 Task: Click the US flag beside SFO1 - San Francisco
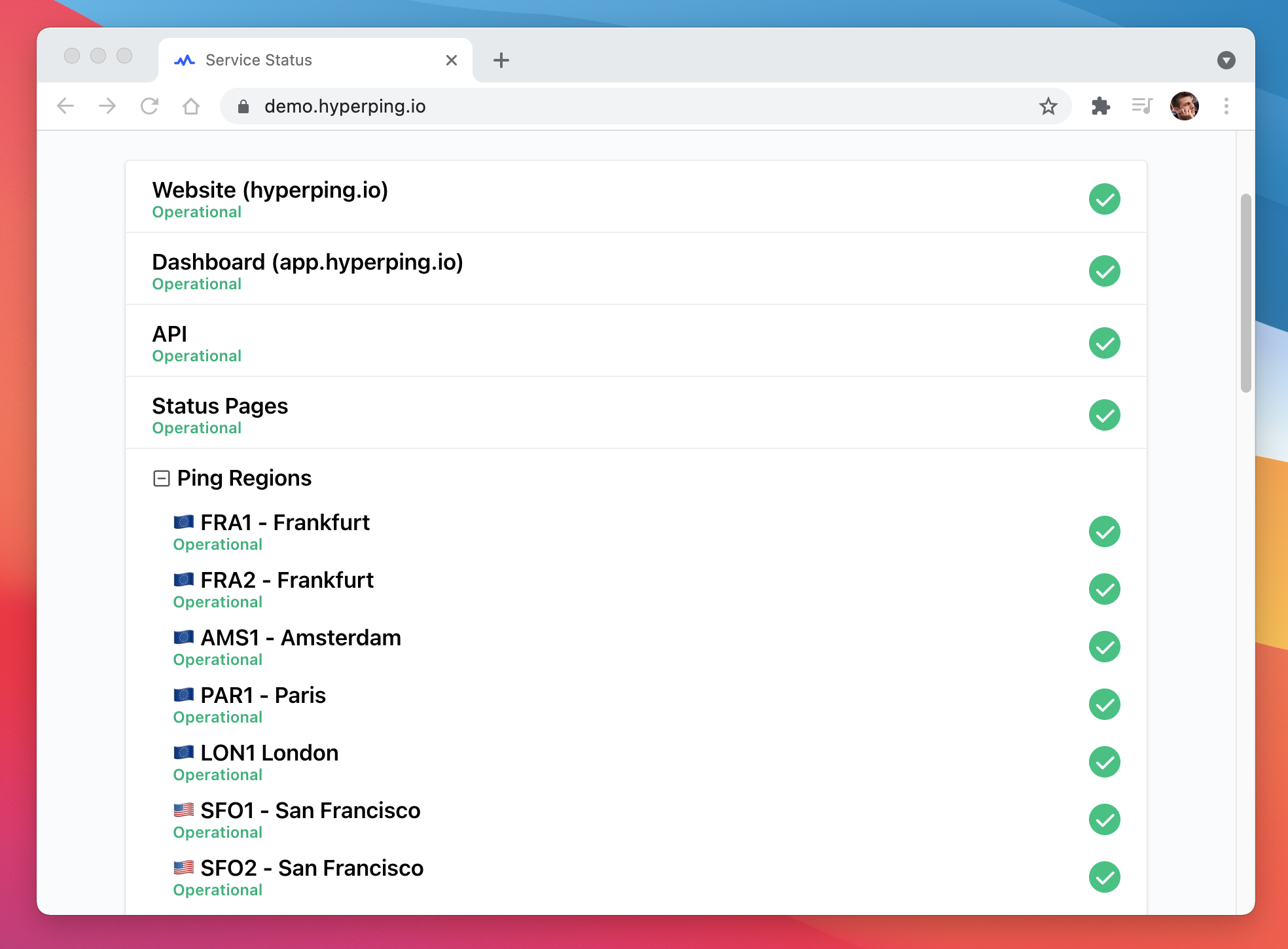pyautogui.click(x=184, y=810)
